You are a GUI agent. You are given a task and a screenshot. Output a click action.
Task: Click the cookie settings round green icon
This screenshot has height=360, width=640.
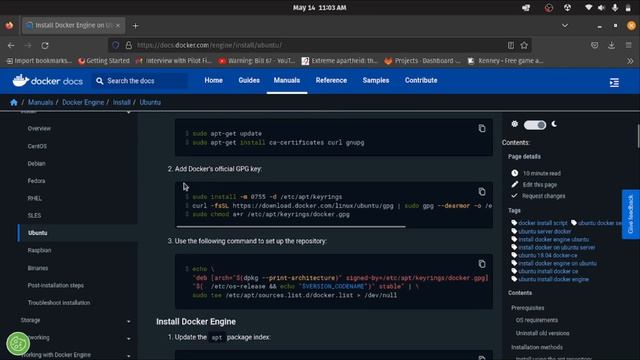pos(18,344)
